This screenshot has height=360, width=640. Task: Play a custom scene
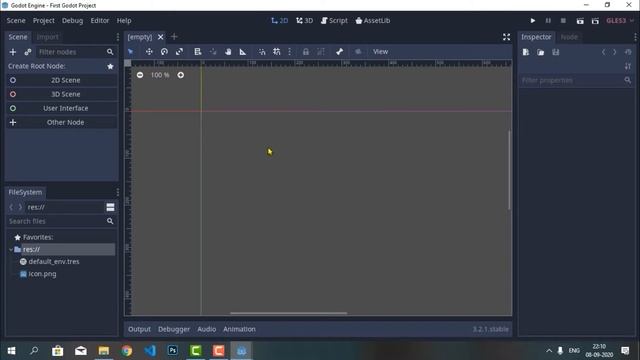point(595,20)
